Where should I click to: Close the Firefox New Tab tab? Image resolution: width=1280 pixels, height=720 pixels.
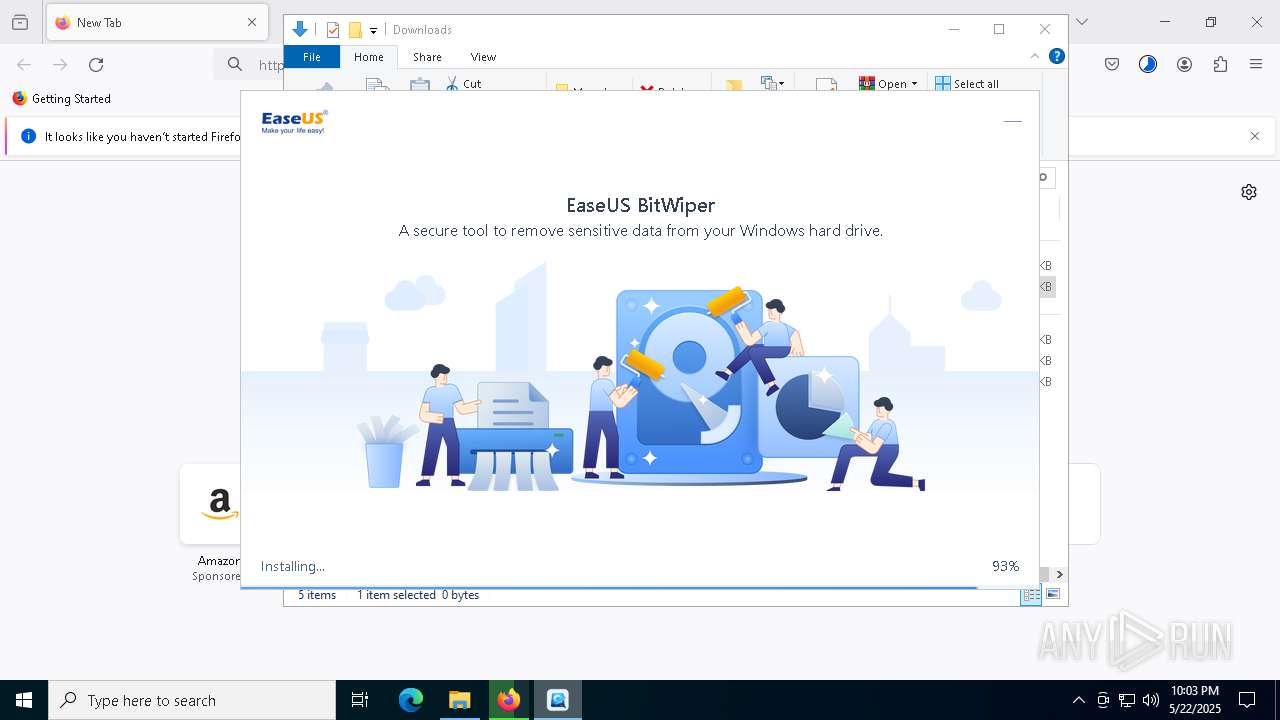tap(252, 22)
